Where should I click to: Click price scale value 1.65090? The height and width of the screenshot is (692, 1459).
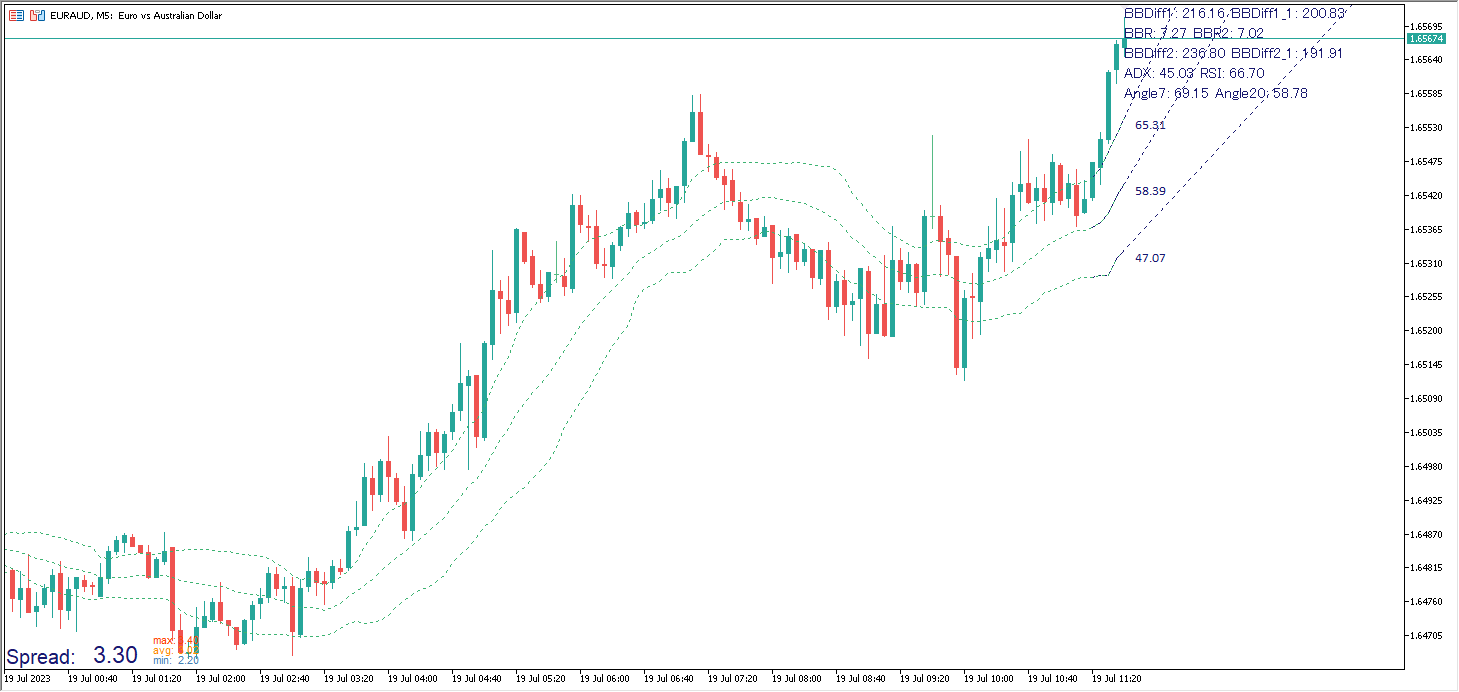1426,399
